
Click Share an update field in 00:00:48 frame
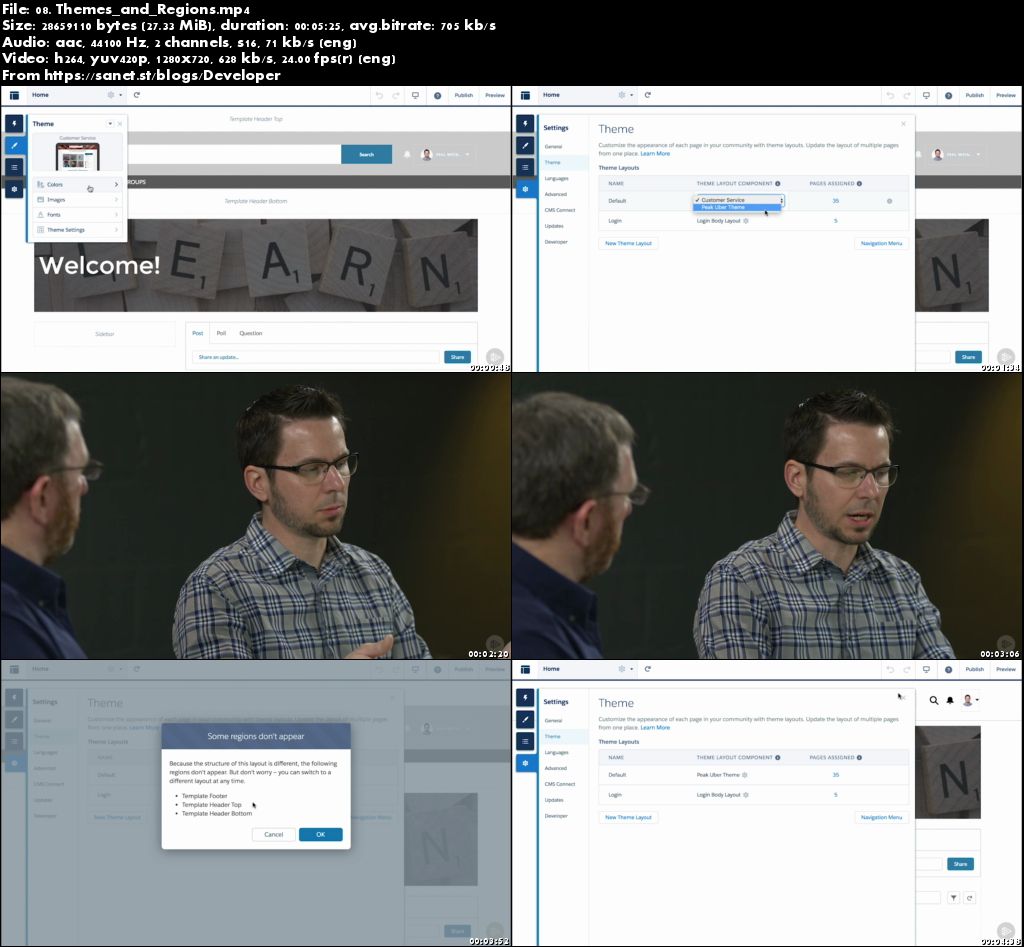tap(315, 357)
